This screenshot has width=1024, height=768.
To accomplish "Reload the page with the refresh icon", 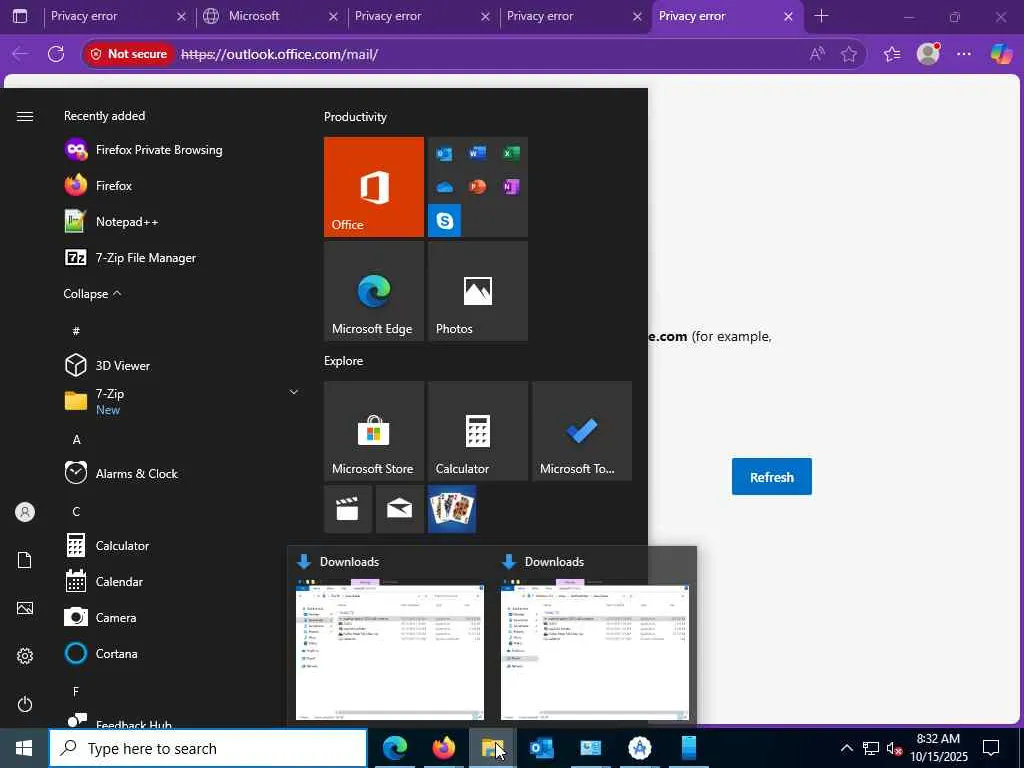I will 56,54.
